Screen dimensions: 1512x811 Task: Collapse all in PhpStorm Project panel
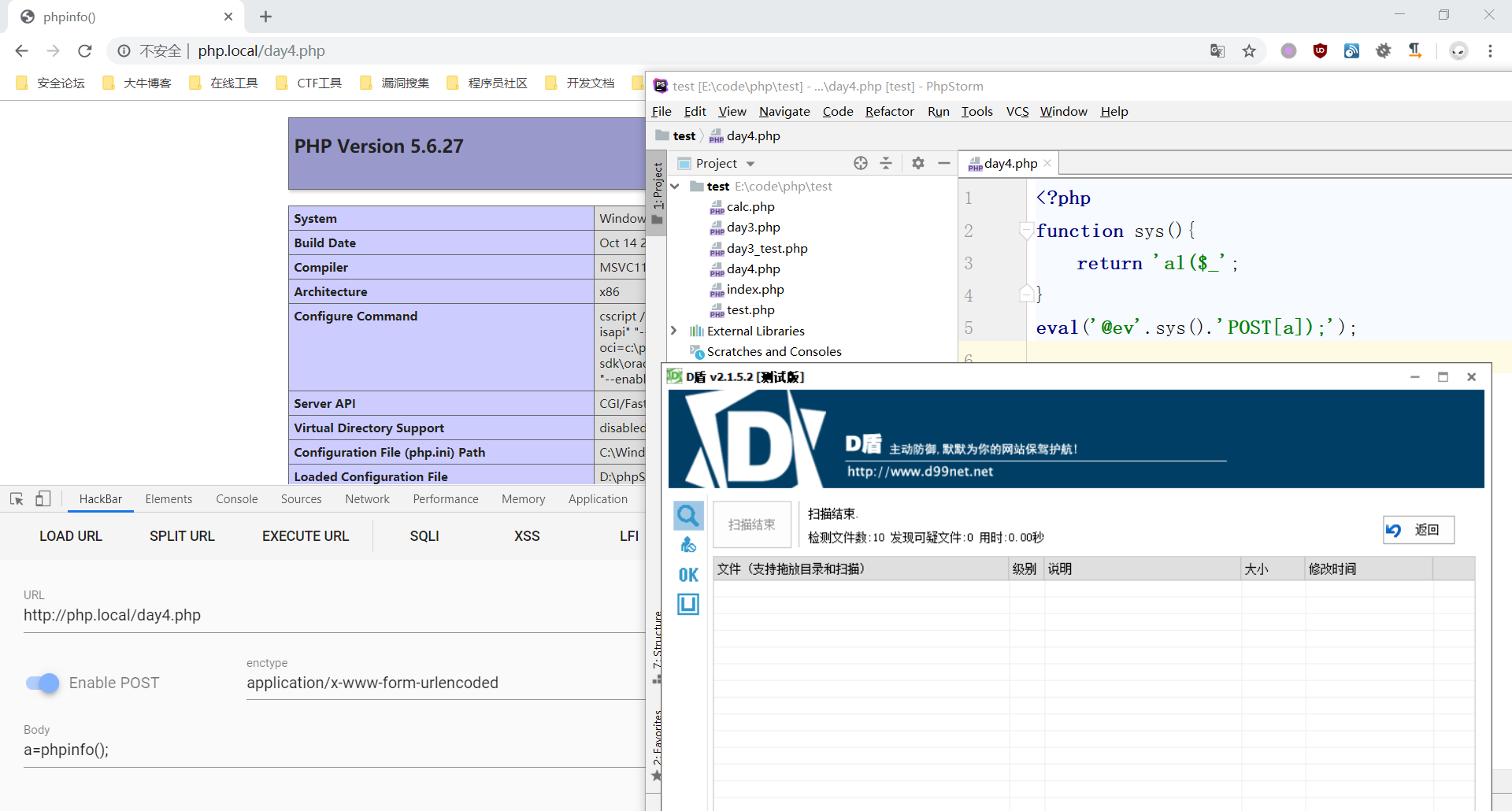[886, 163]
